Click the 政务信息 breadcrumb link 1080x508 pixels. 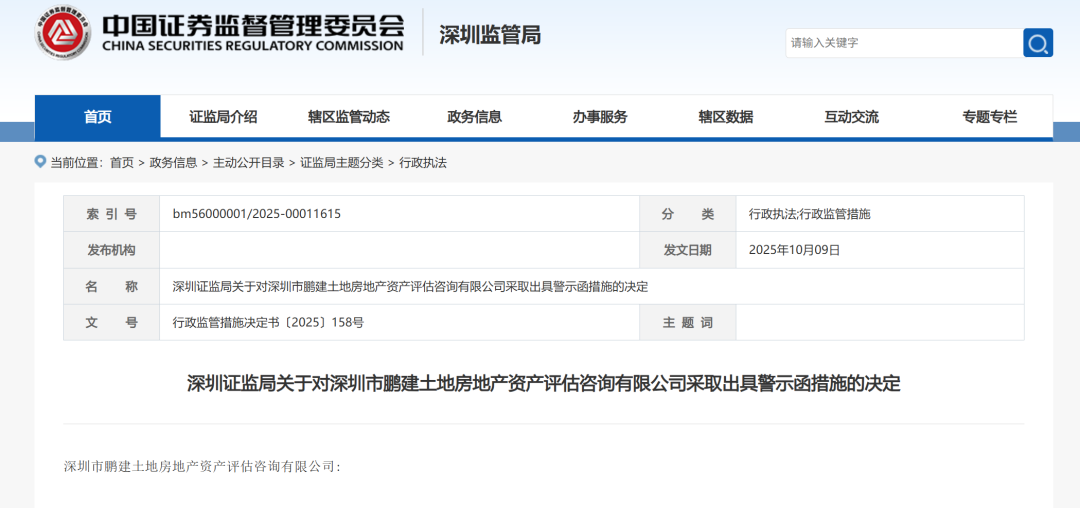(x=173, y=163)
